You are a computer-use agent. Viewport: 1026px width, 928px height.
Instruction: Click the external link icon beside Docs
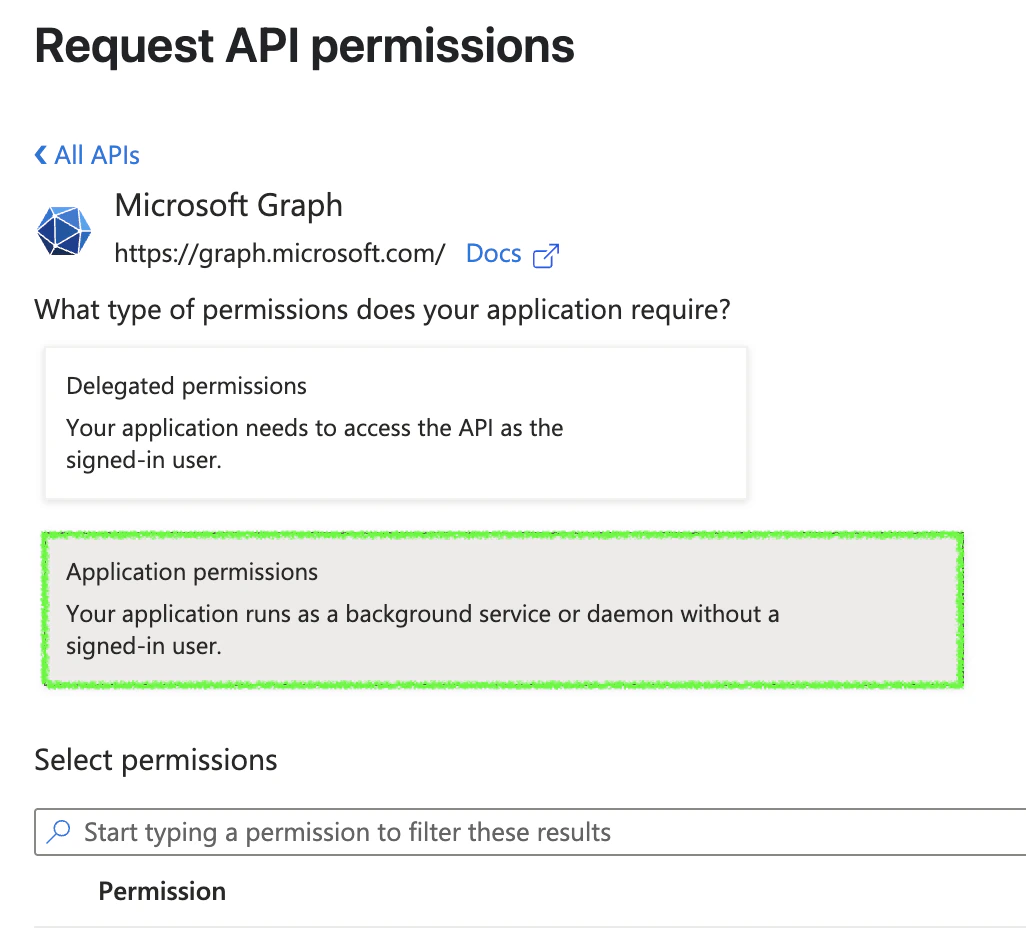click(x=545, y=256)
